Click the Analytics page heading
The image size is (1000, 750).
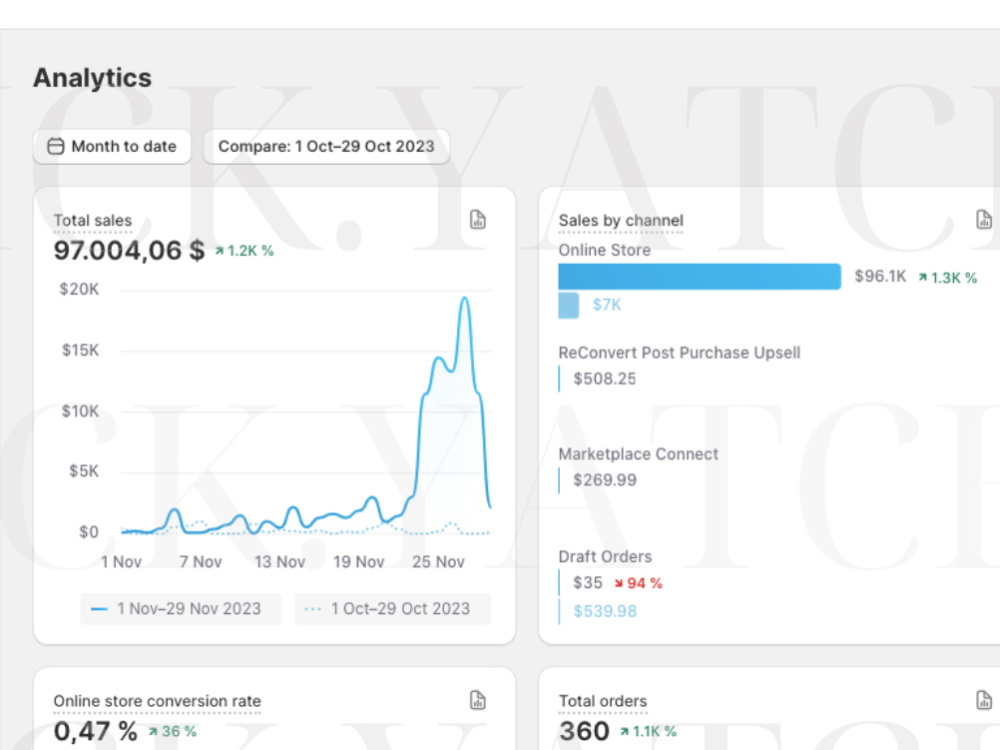[92, 78]
